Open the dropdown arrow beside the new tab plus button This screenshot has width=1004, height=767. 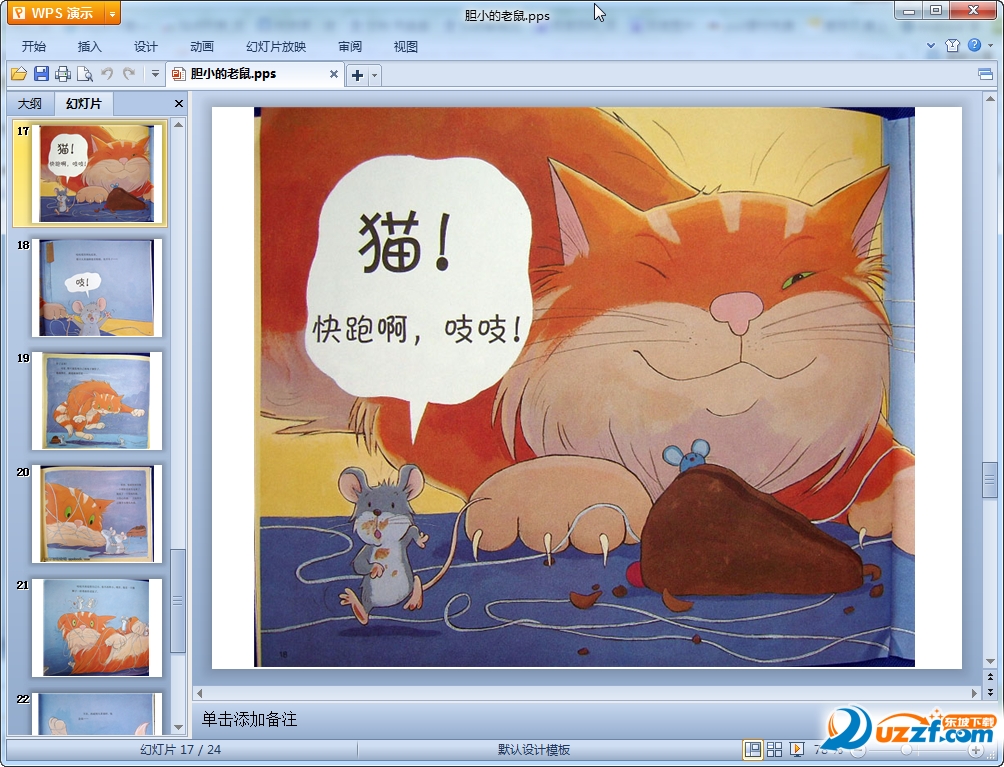[375, 75]
